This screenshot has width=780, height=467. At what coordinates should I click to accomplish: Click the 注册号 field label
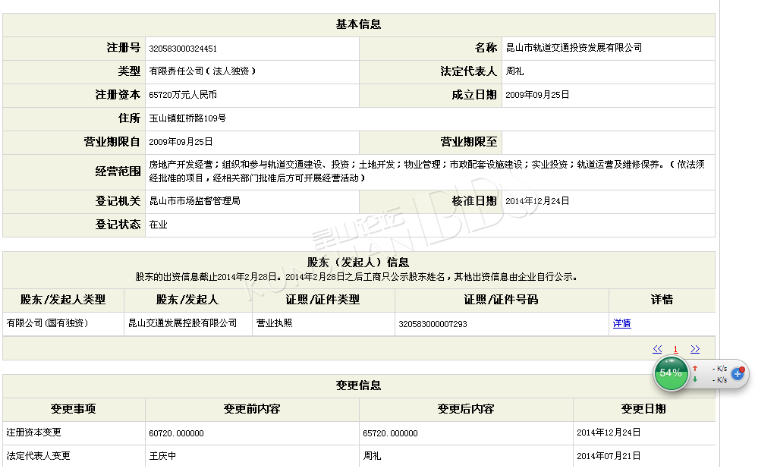pos(123,48)
